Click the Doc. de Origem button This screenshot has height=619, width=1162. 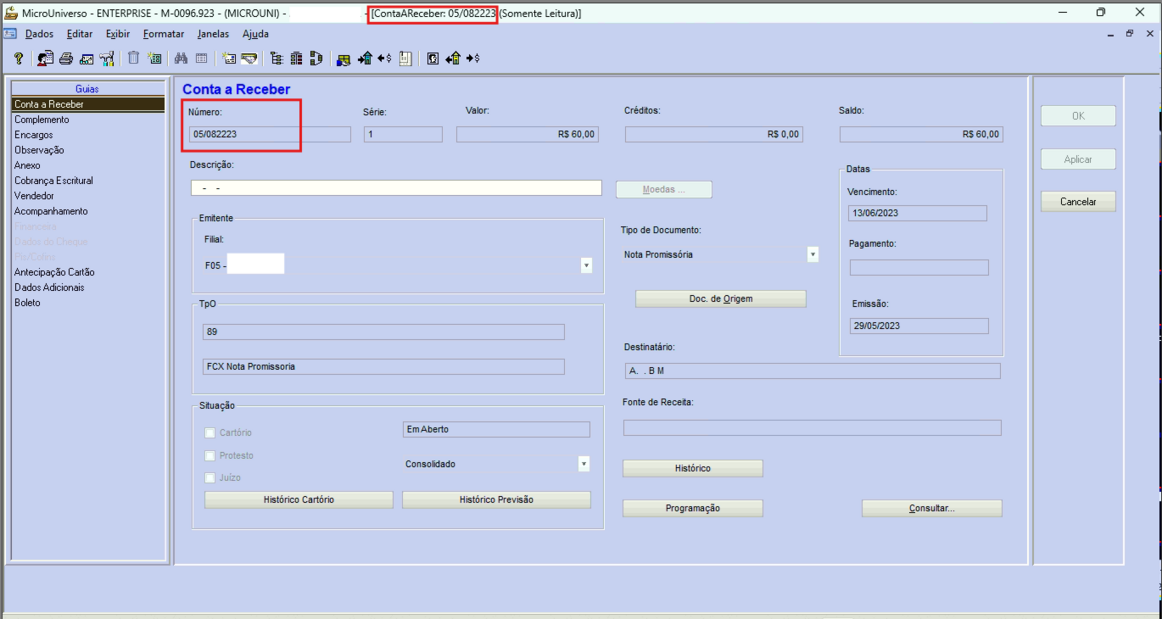(721, 299)
